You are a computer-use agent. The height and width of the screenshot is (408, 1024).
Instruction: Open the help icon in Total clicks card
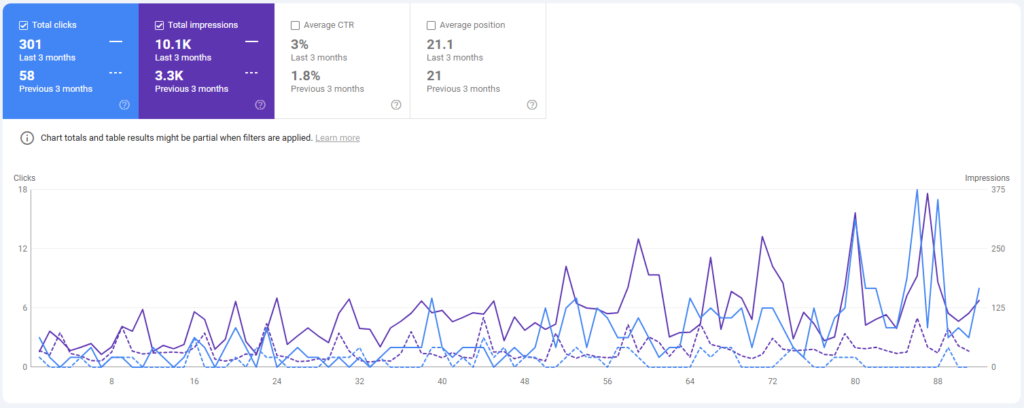[124, 104]
